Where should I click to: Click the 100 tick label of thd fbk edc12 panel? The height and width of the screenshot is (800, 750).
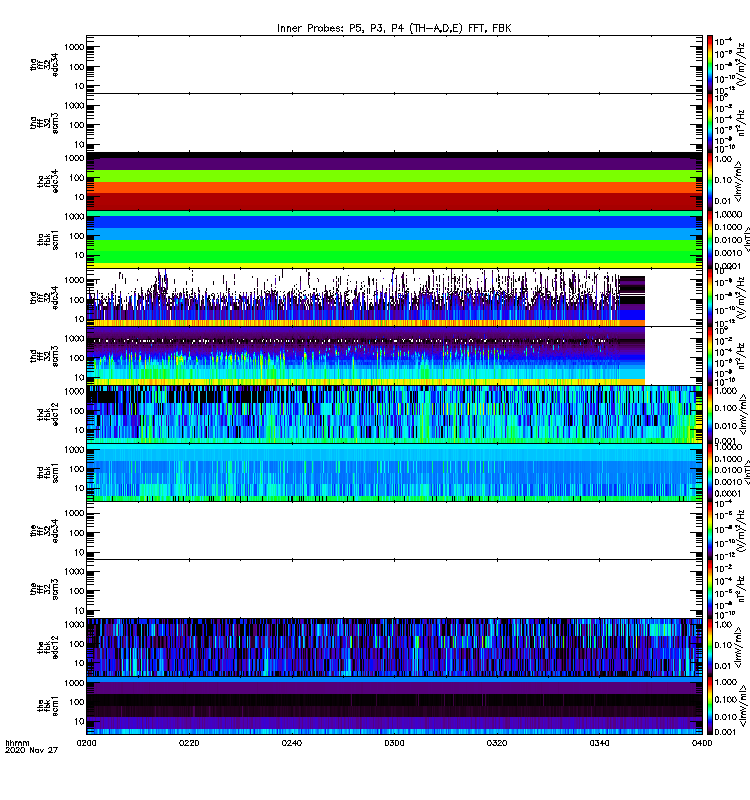(x=77, y=411)
